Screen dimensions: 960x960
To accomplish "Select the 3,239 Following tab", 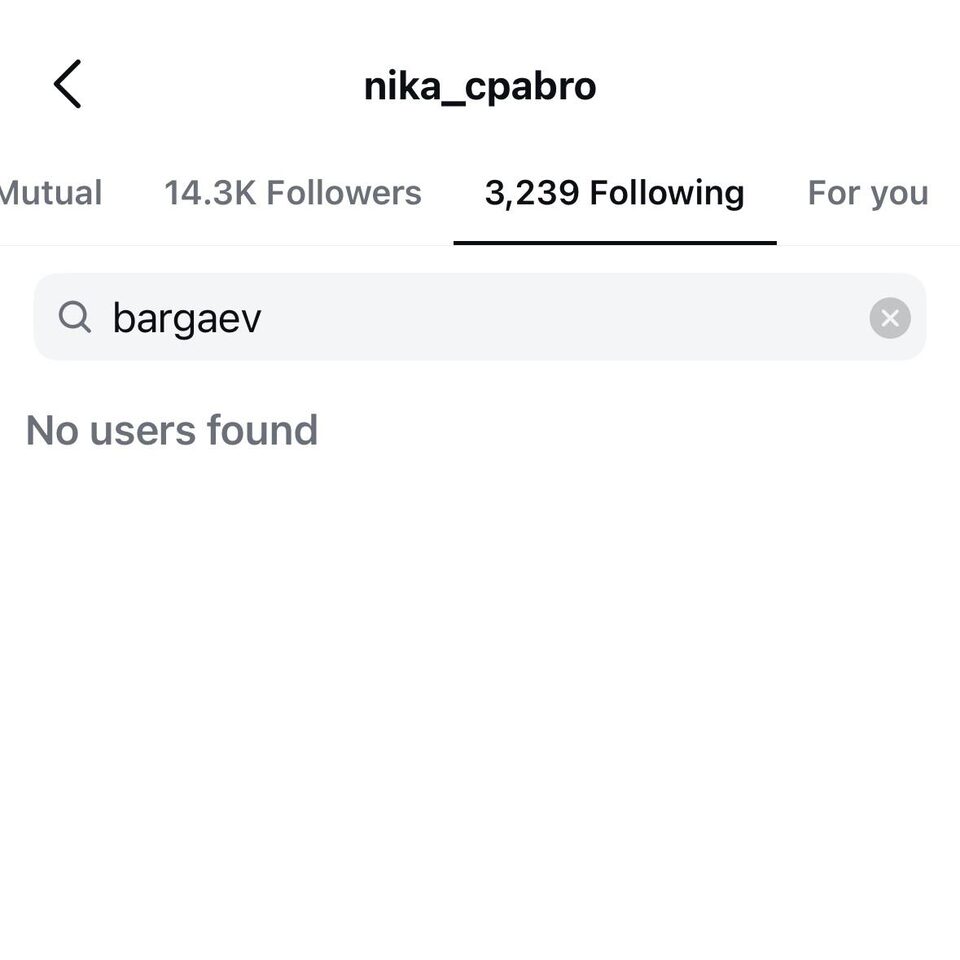I will [614, 193].
